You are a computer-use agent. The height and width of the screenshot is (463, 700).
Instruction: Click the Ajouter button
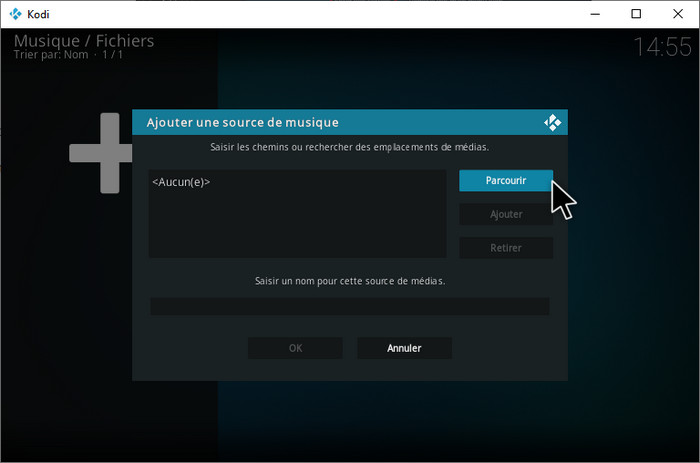point(506,214)
